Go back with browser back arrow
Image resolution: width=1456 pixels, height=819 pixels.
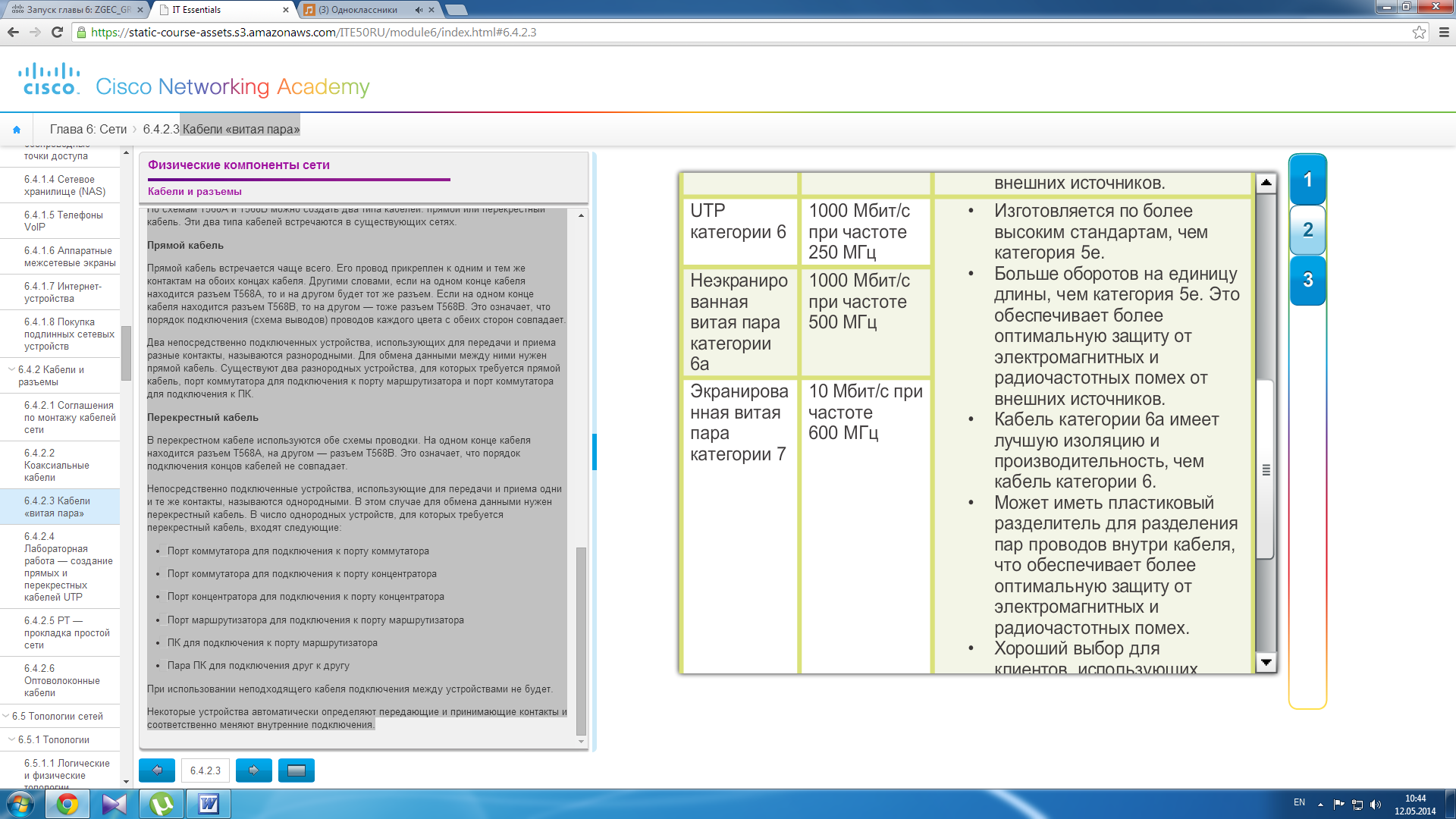point(13,32)
